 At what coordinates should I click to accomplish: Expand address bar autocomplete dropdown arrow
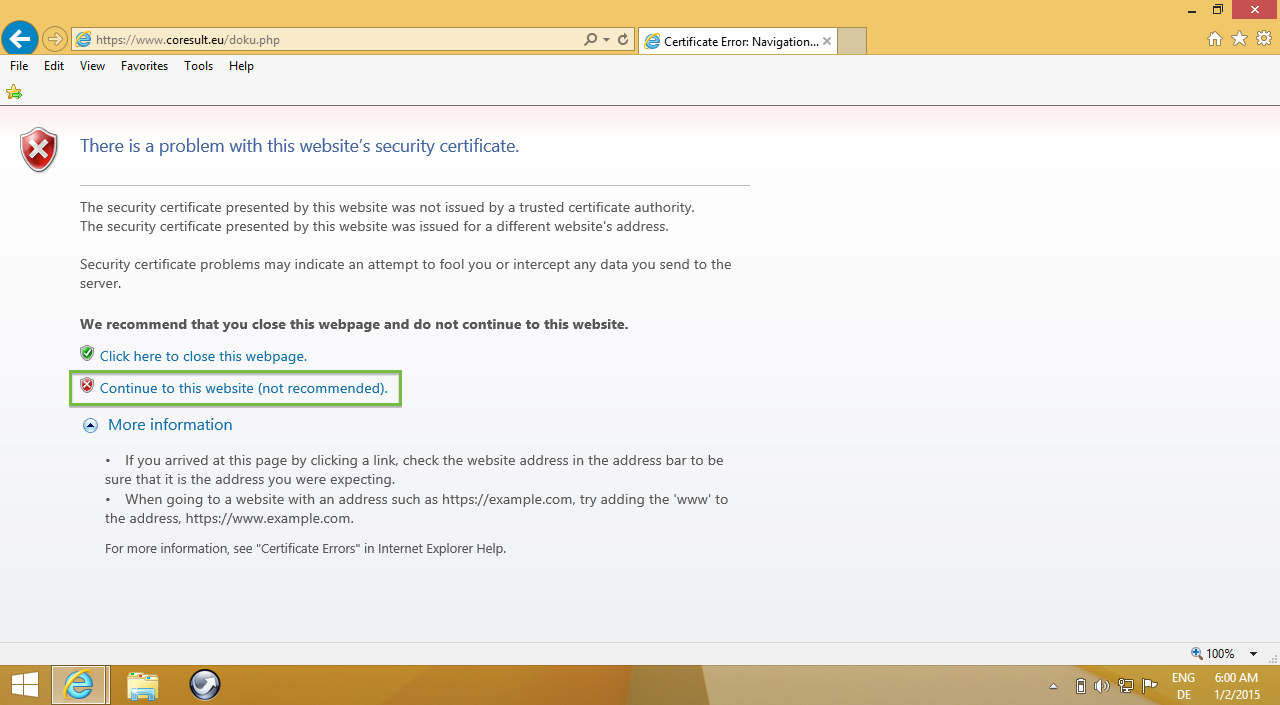point(607,40)
